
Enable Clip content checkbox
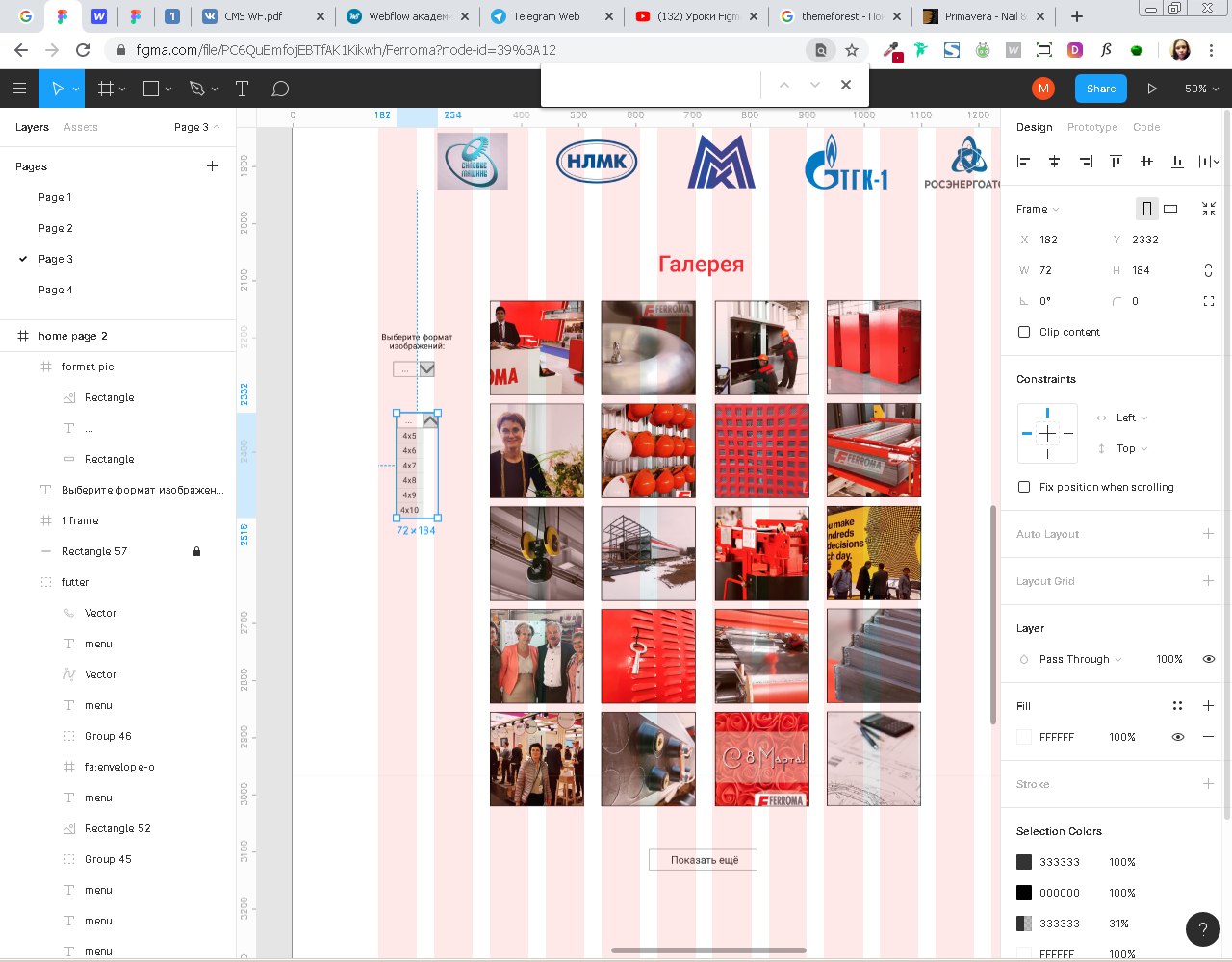tap(1024, 332)
